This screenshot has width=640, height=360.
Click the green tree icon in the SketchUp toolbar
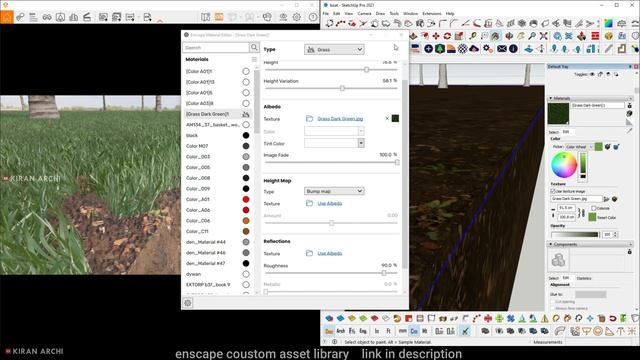click(x=440, y=49)
